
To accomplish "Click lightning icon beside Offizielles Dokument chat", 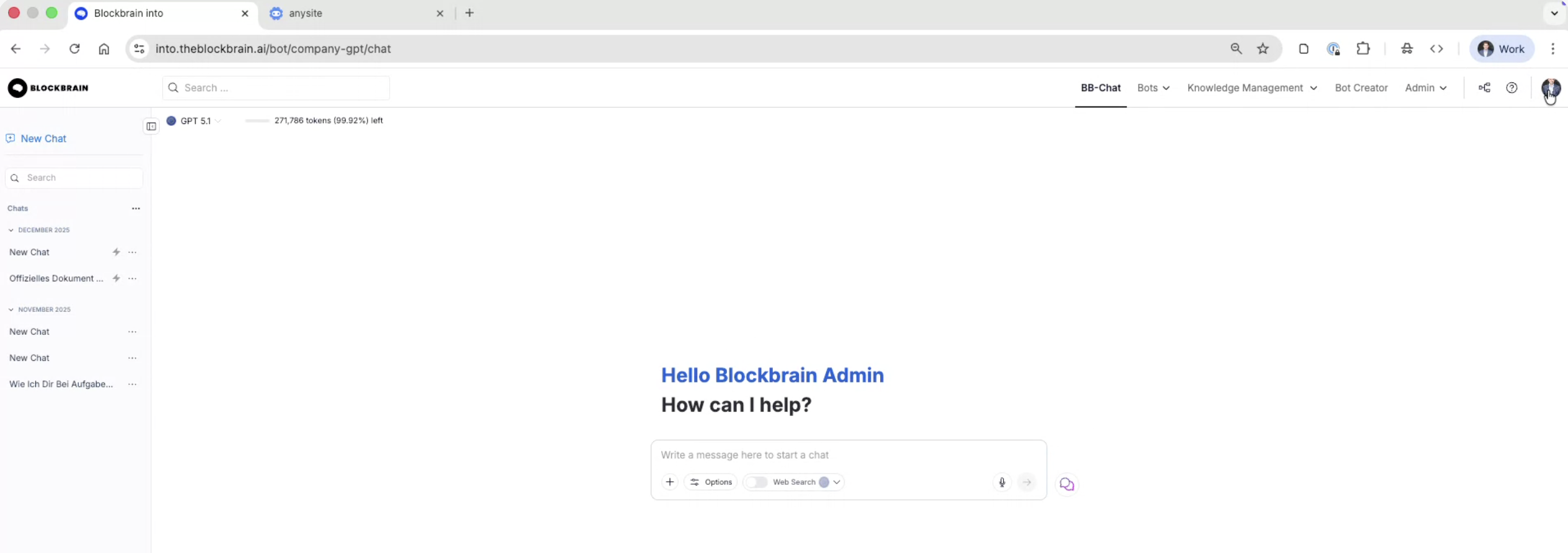I will pyautogui.click(x=116, y=278).
